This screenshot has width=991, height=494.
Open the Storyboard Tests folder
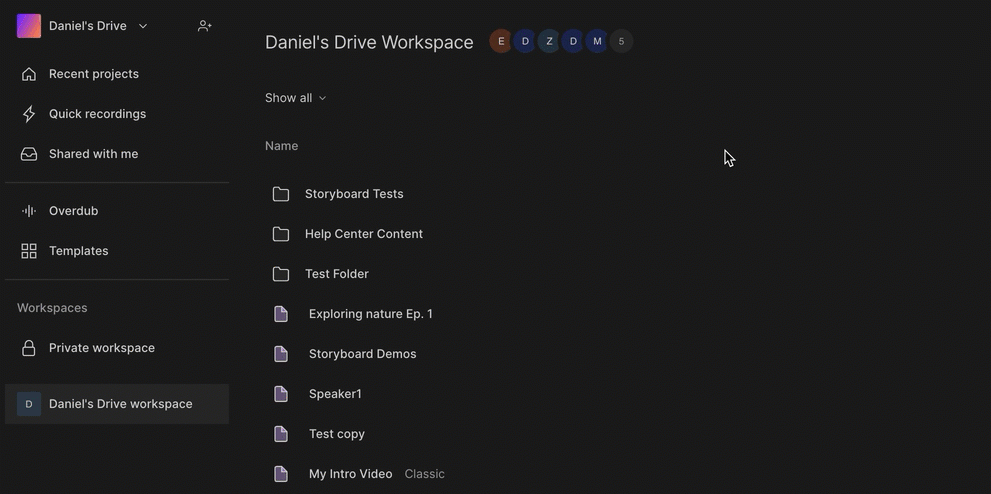[354, 194]
